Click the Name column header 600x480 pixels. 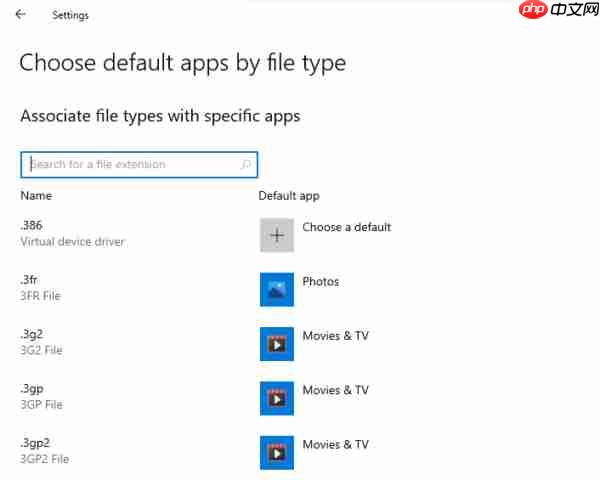pos(36,196)
